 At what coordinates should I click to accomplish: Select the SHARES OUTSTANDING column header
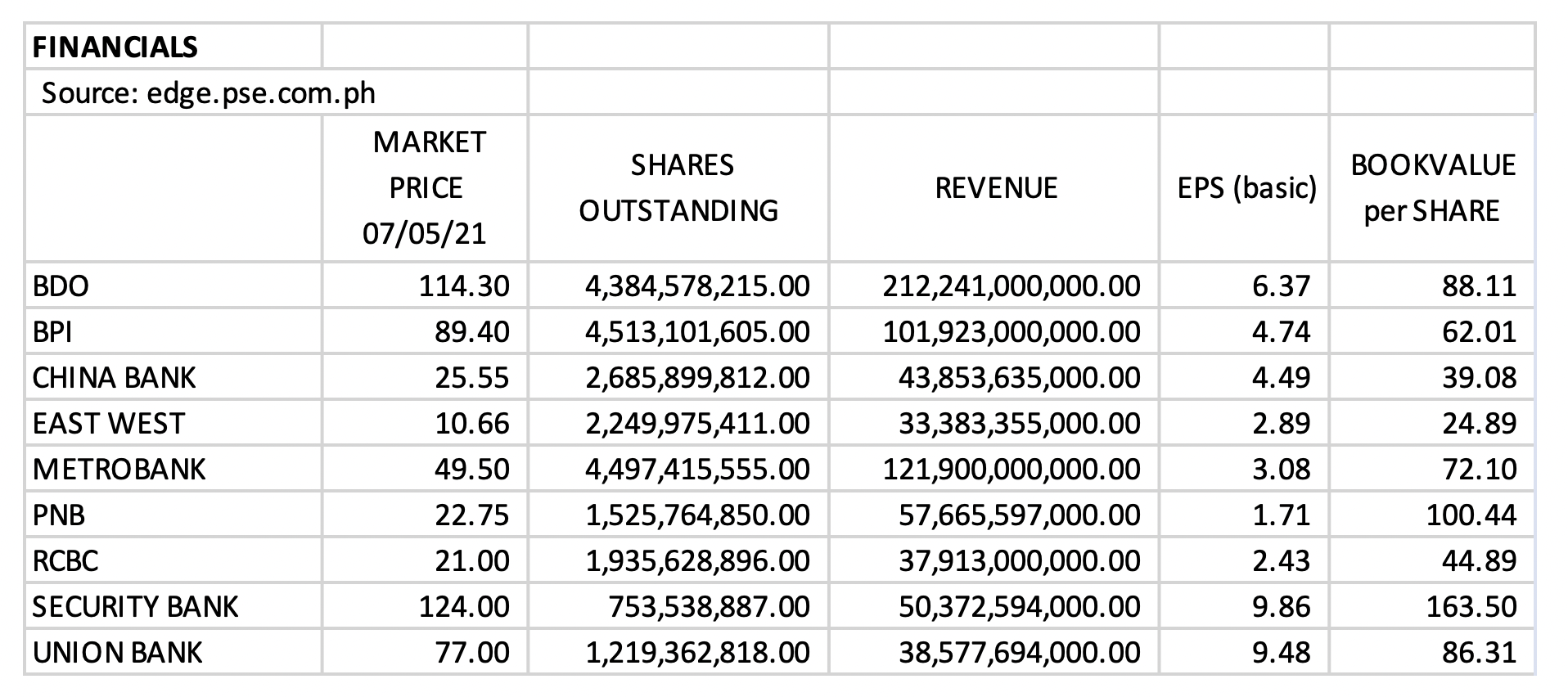[x=678, y=188]
